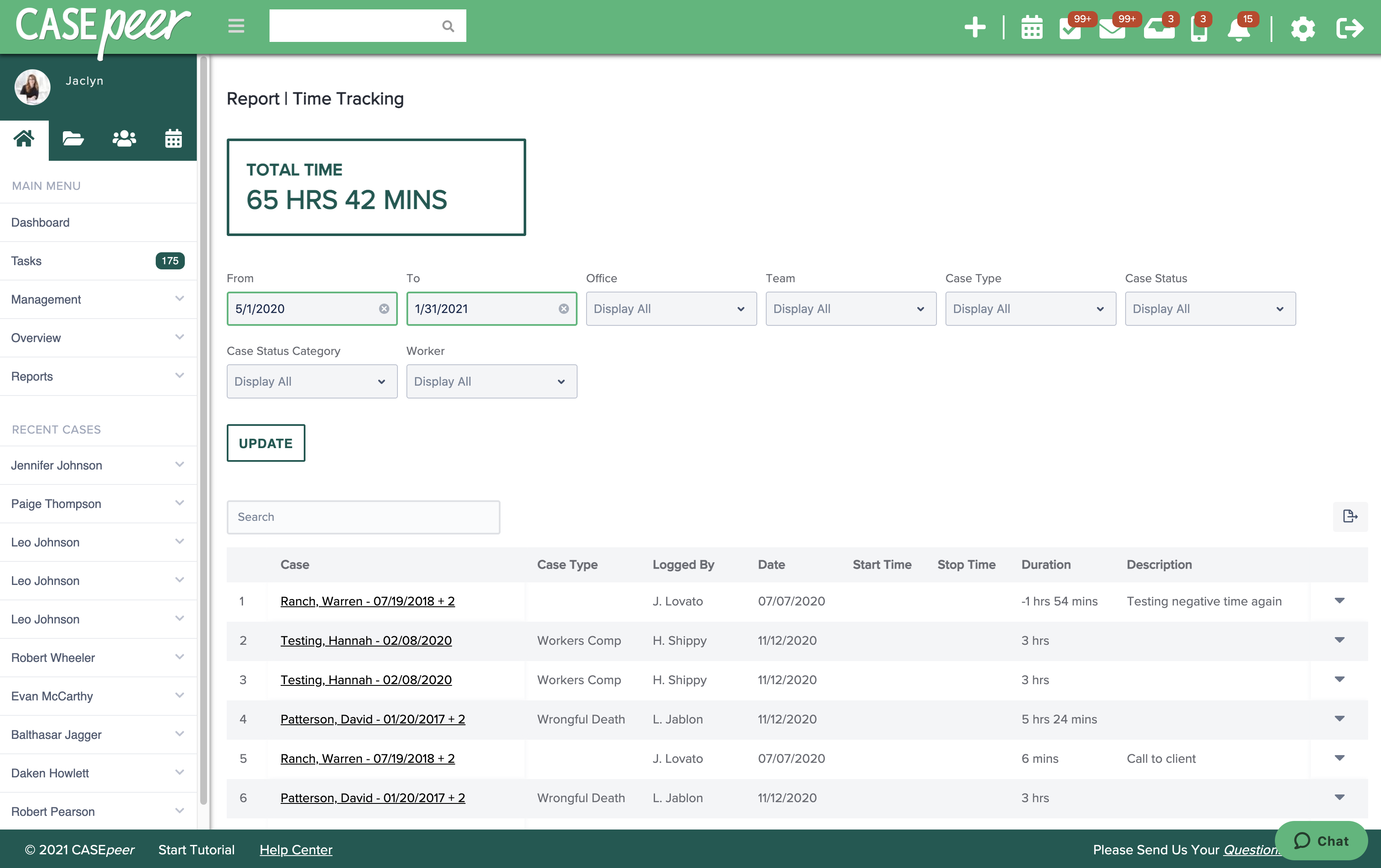Select the cases folder icon in sidebar
1381x868 pixels.
[x=74, y=139]
